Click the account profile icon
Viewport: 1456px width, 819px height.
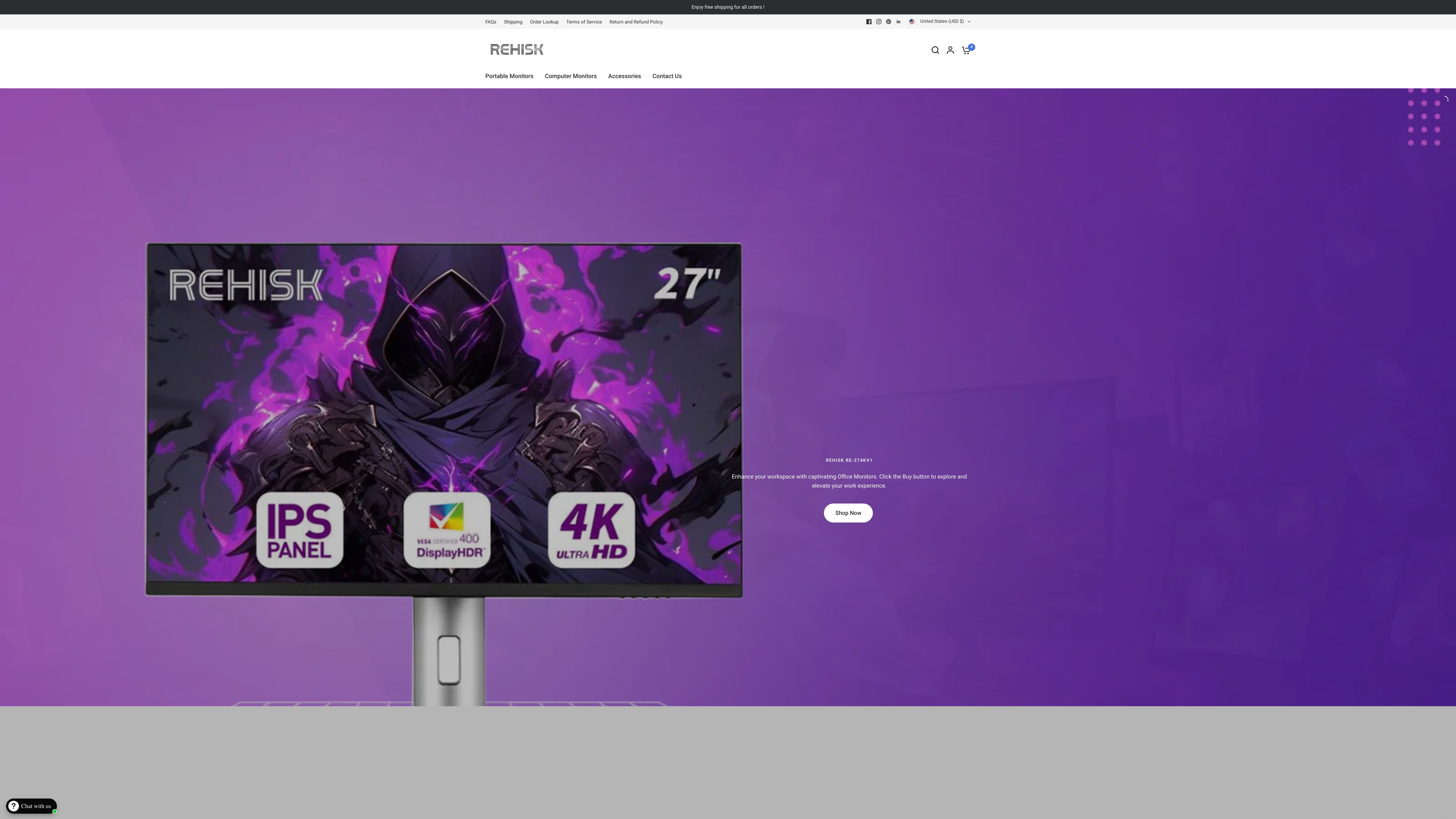pyautogui.click(x=950, y=50)
